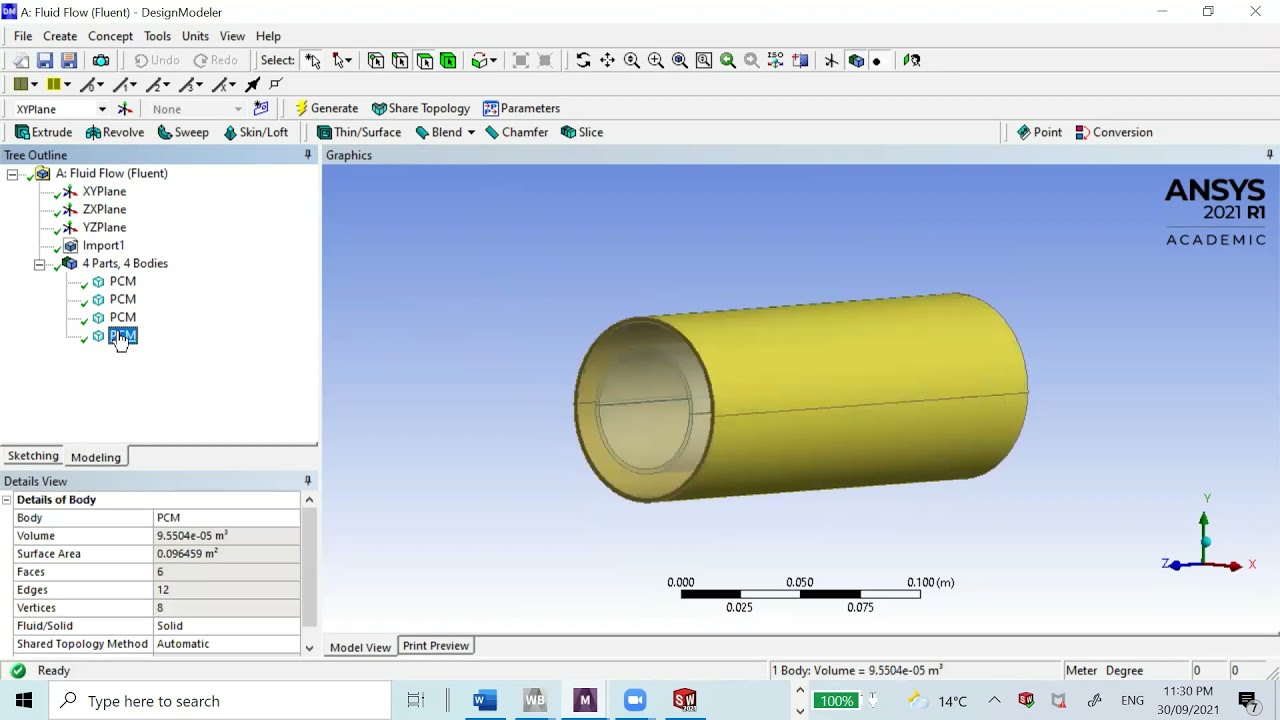
Task: Click the image capture camera icon
Action: [x=100, y=60]
